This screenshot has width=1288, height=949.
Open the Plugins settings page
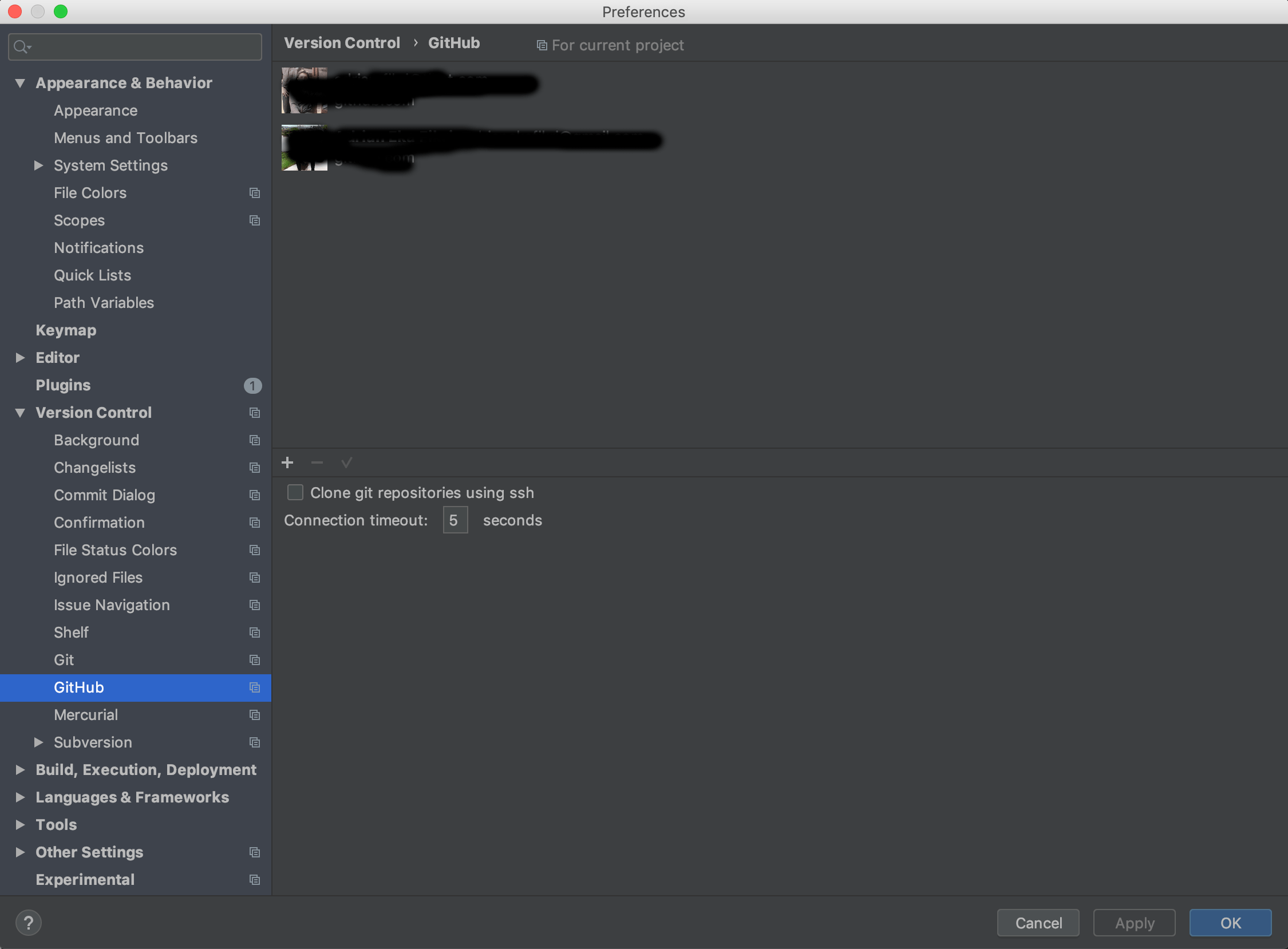tap(63, 385)
